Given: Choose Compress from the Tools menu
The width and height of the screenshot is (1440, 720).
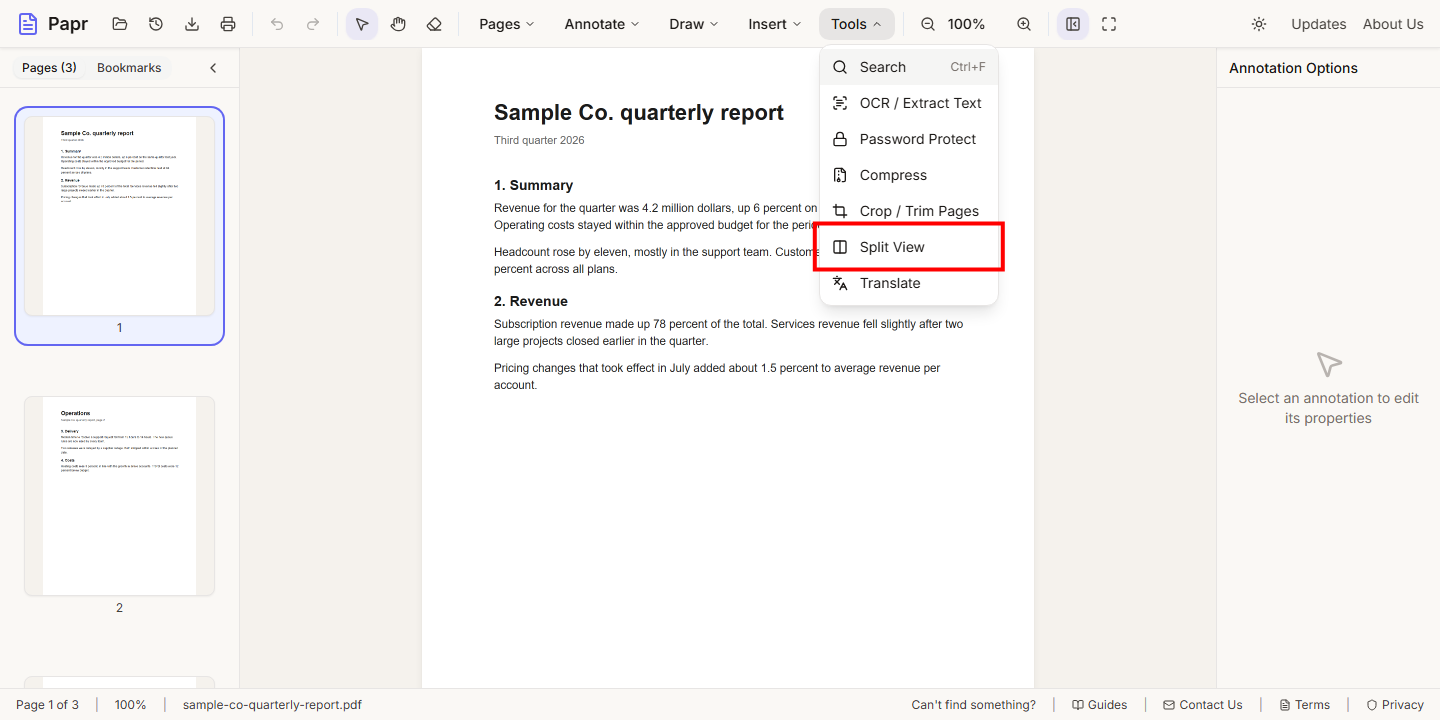Looking at the screenshot, I should coord(909,175).
